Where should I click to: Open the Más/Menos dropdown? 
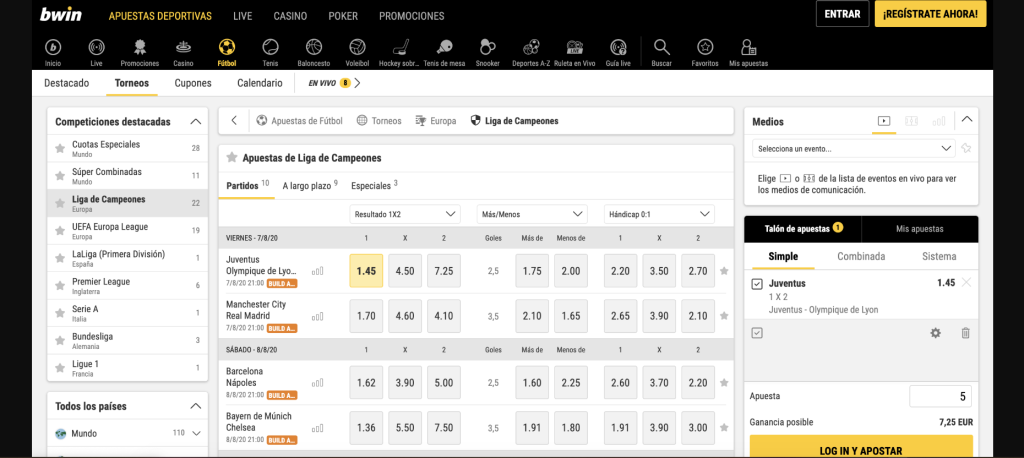click(x=532, y=214)
